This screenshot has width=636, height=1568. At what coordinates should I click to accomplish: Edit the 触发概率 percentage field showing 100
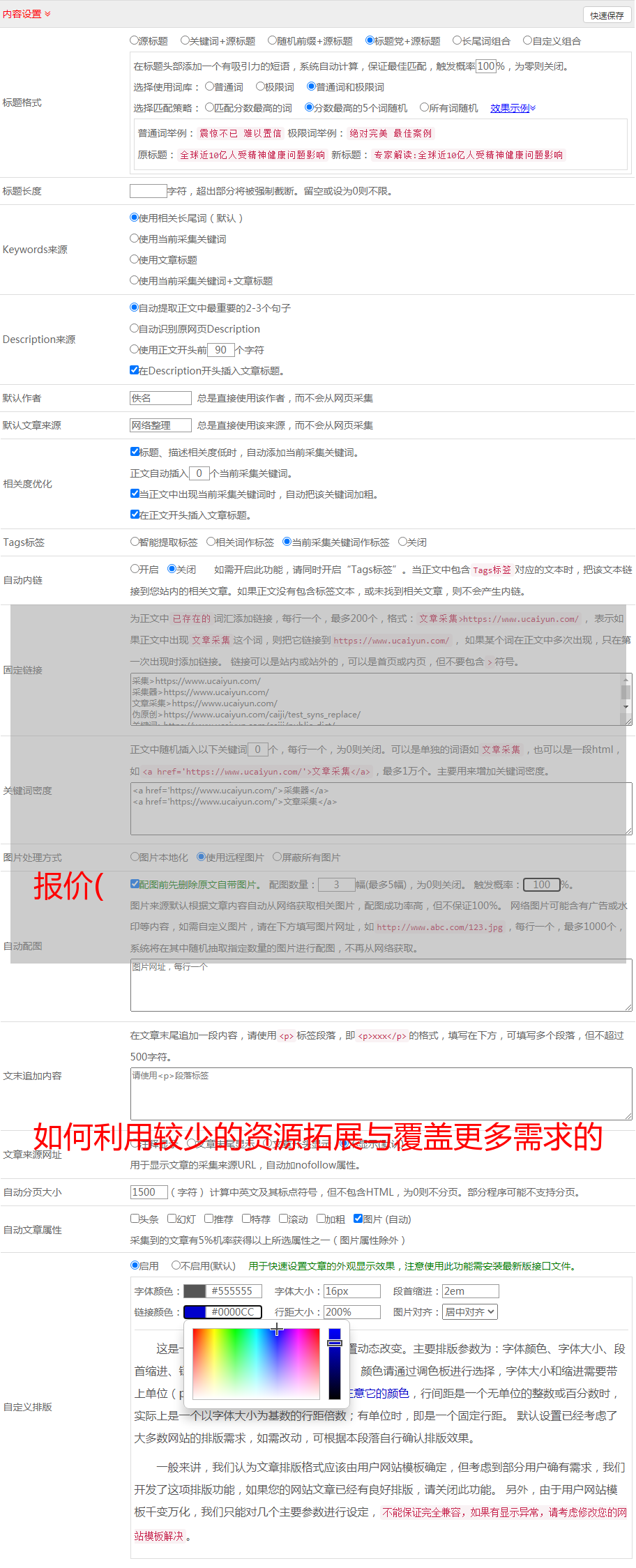pyautogui.click(x=485, y=66)
